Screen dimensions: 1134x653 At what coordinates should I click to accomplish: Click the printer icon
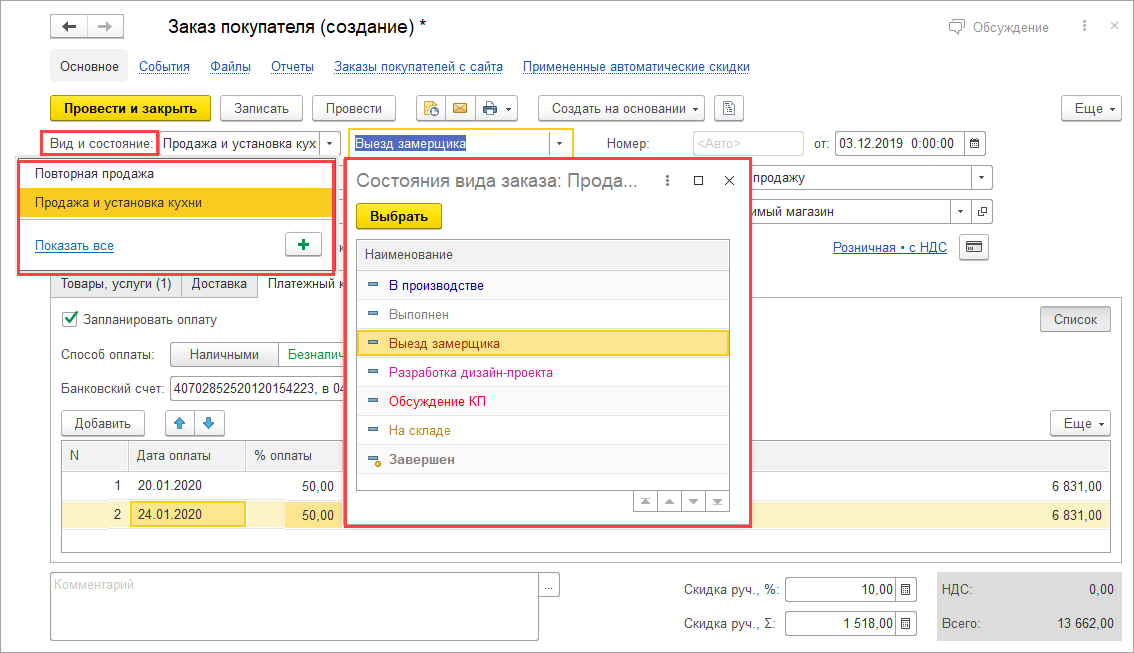(x=489, y=108)
